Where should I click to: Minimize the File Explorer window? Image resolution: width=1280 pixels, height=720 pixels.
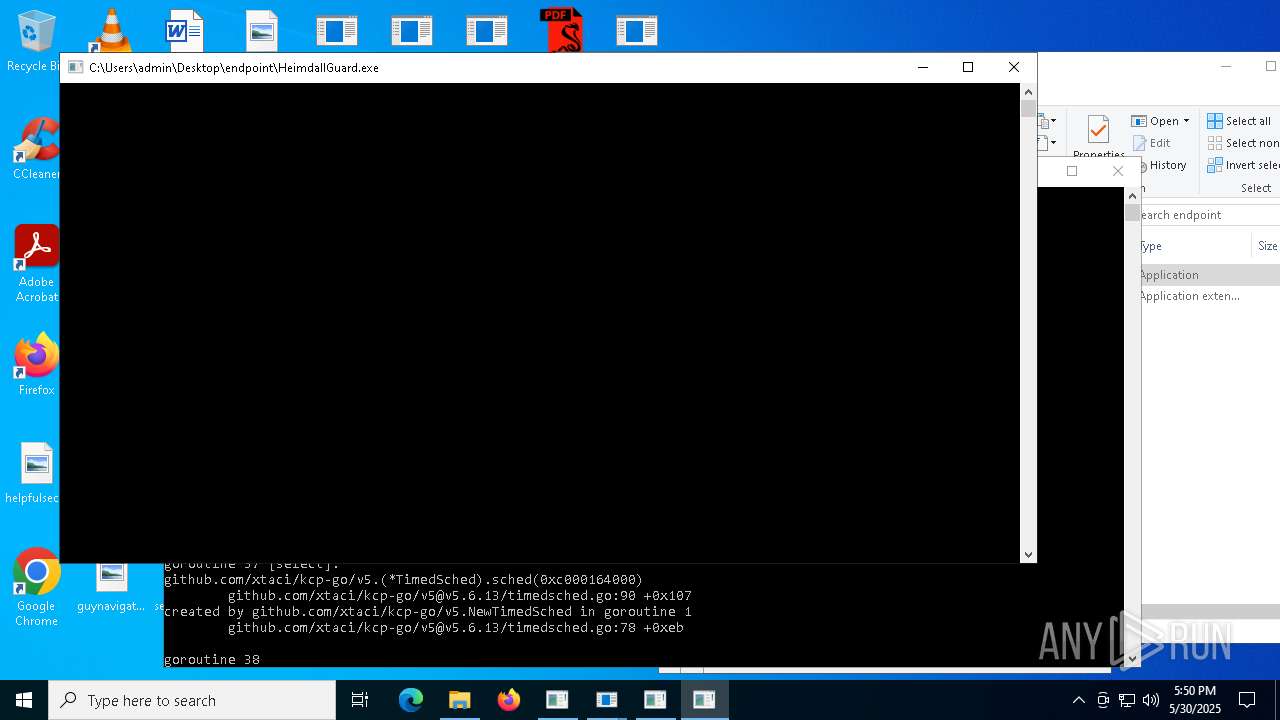coord(1226,66)
